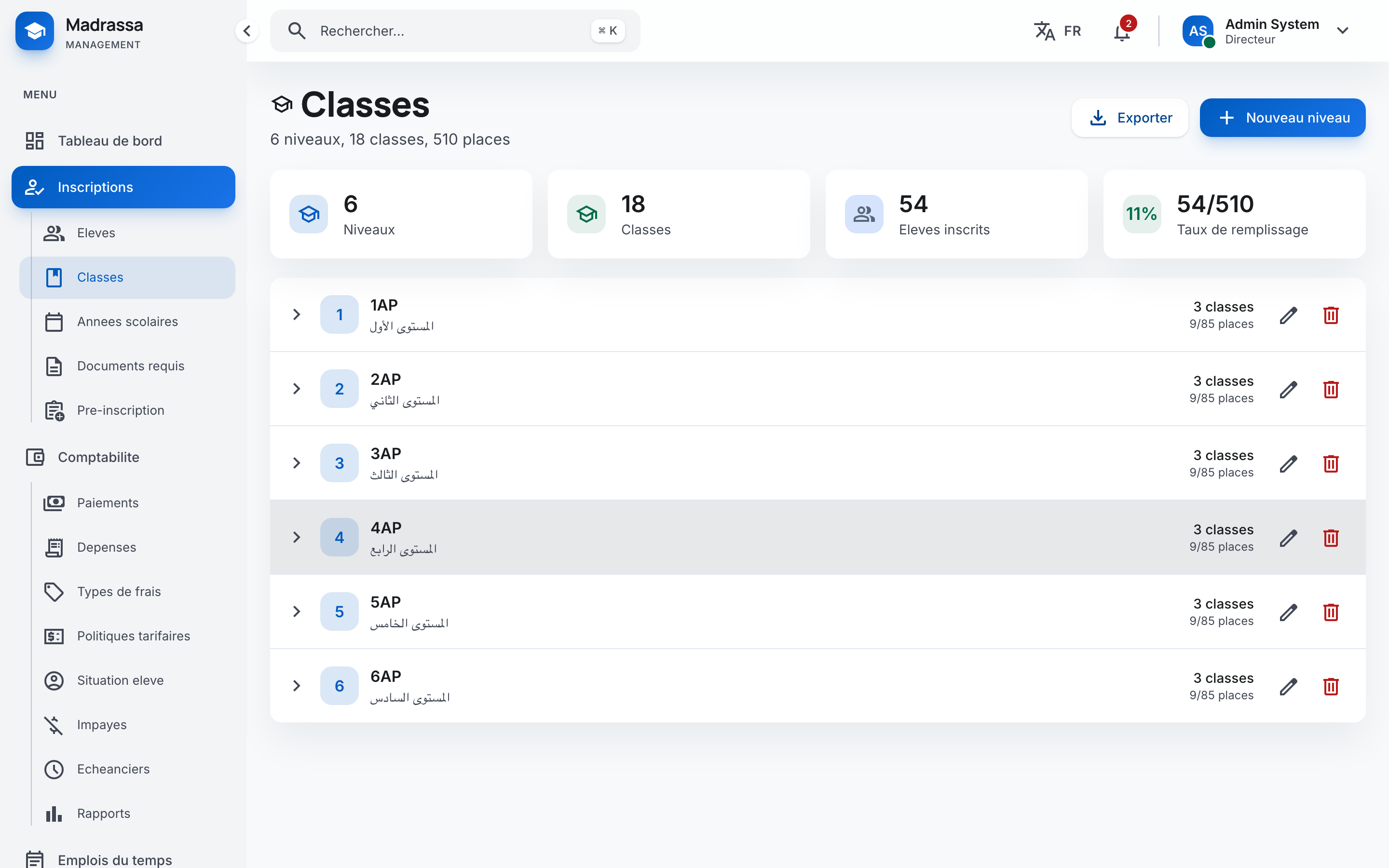The width and height of the screenshot is (1389, 868).
Task: Select Tableau de bord in the menu
Action: click(109, 141)
